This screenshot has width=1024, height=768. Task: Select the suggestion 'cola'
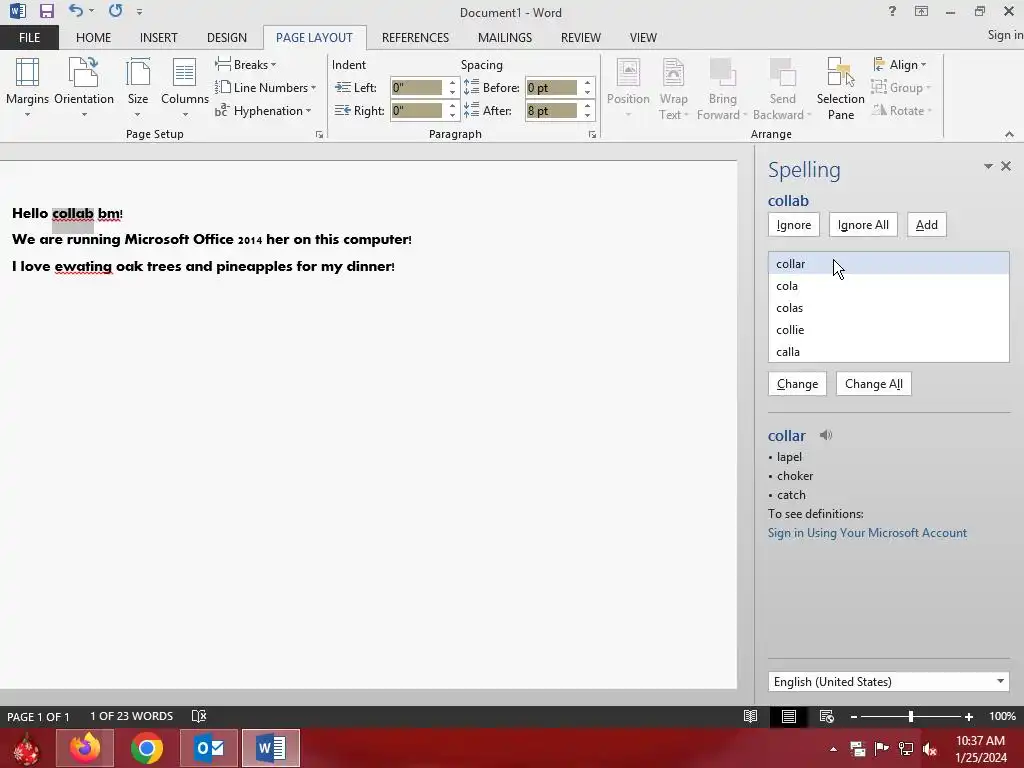(x=888, y=286)
